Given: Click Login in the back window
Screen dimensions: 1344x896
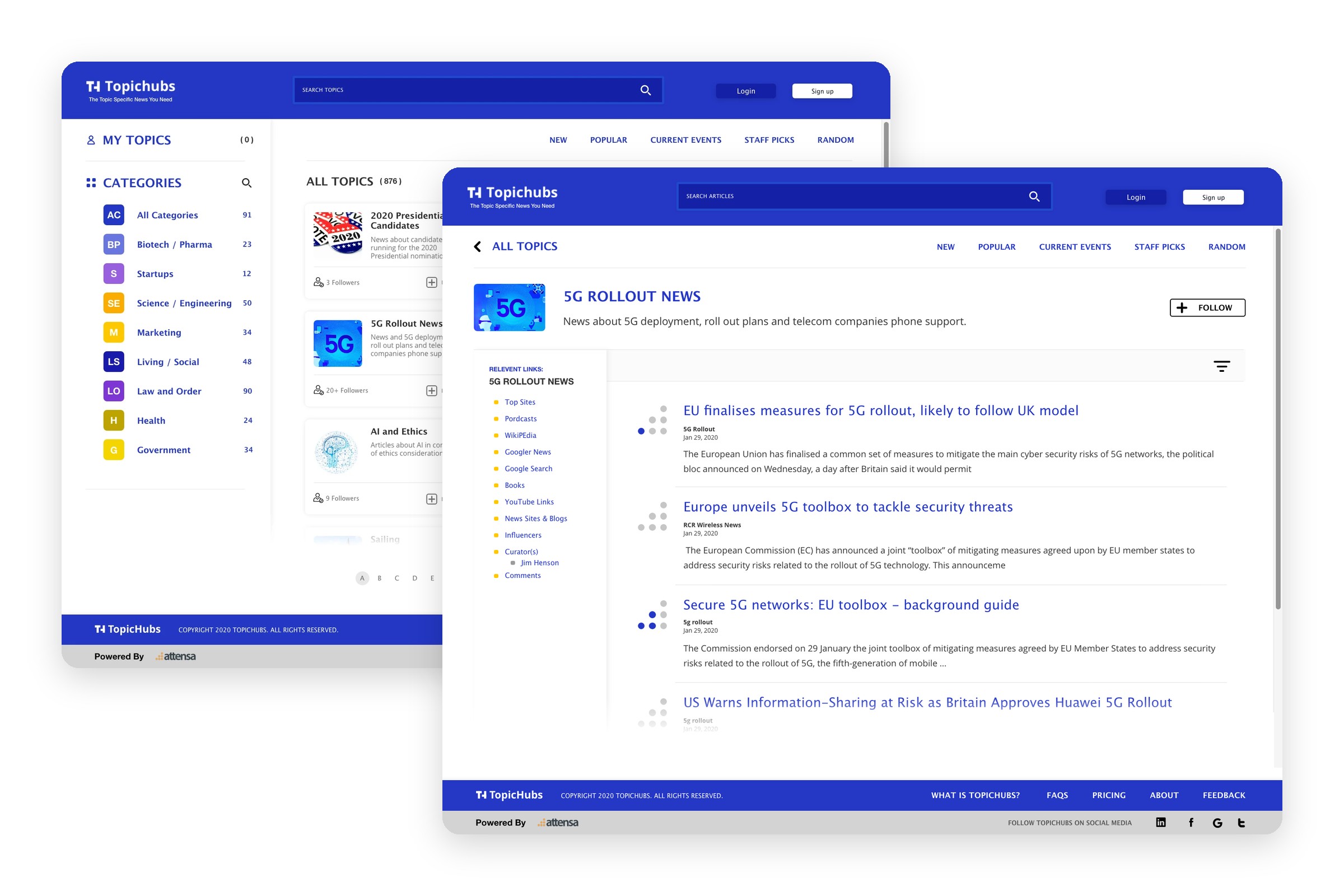Looking at the screenshot, I should click(x=746, y=91).
